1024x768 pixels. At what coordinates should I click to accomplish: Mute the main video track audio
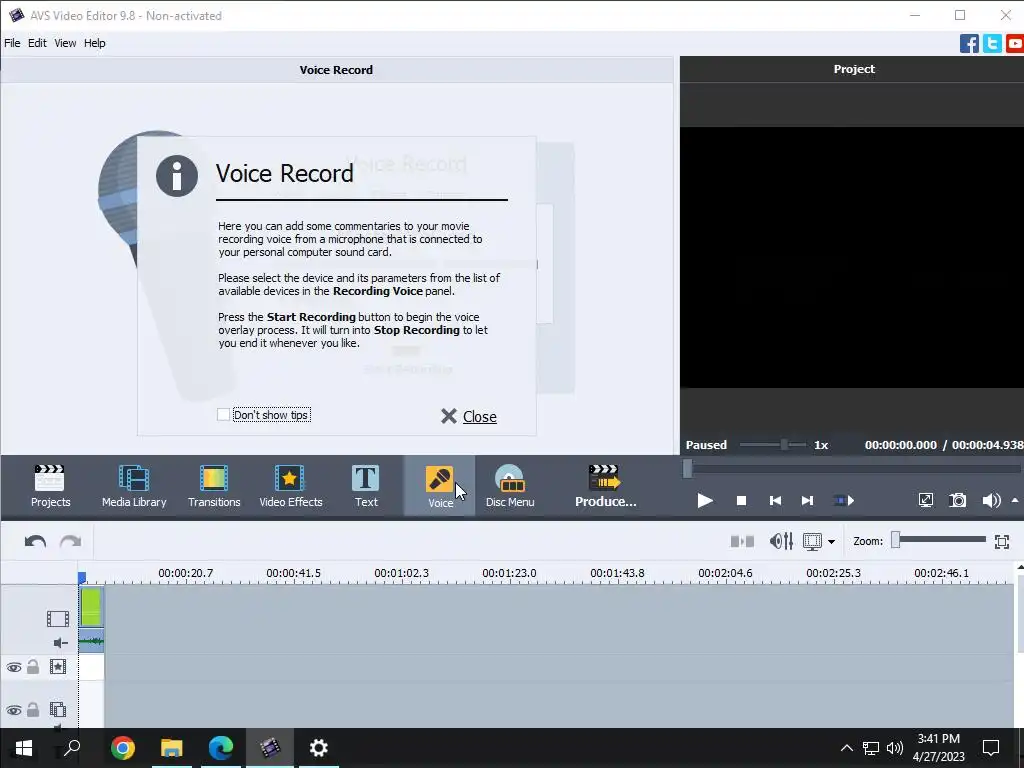click(60, 643)
